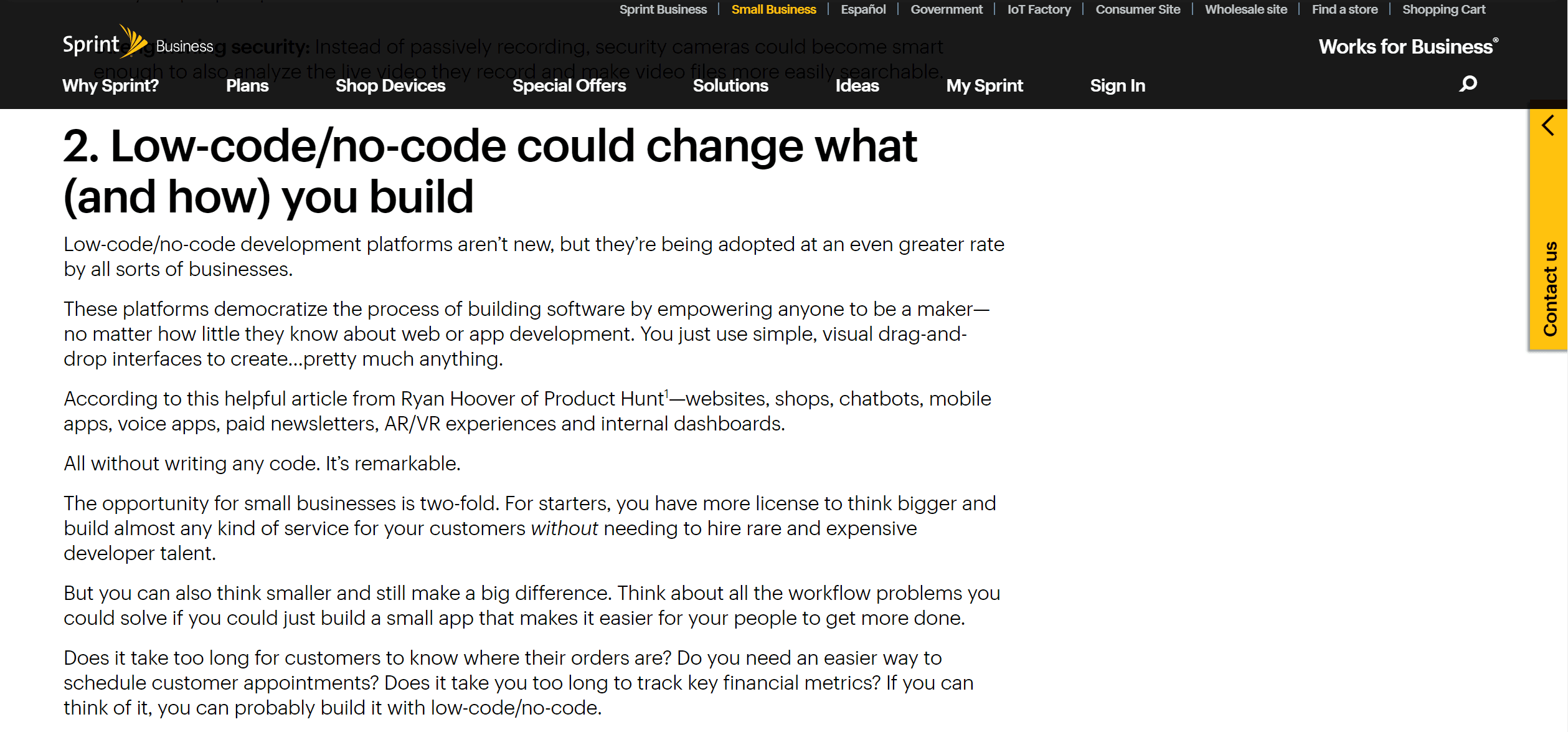Open the Plans menu
This screenshot has width=1568, height=732.
click(x=247, y=85)
